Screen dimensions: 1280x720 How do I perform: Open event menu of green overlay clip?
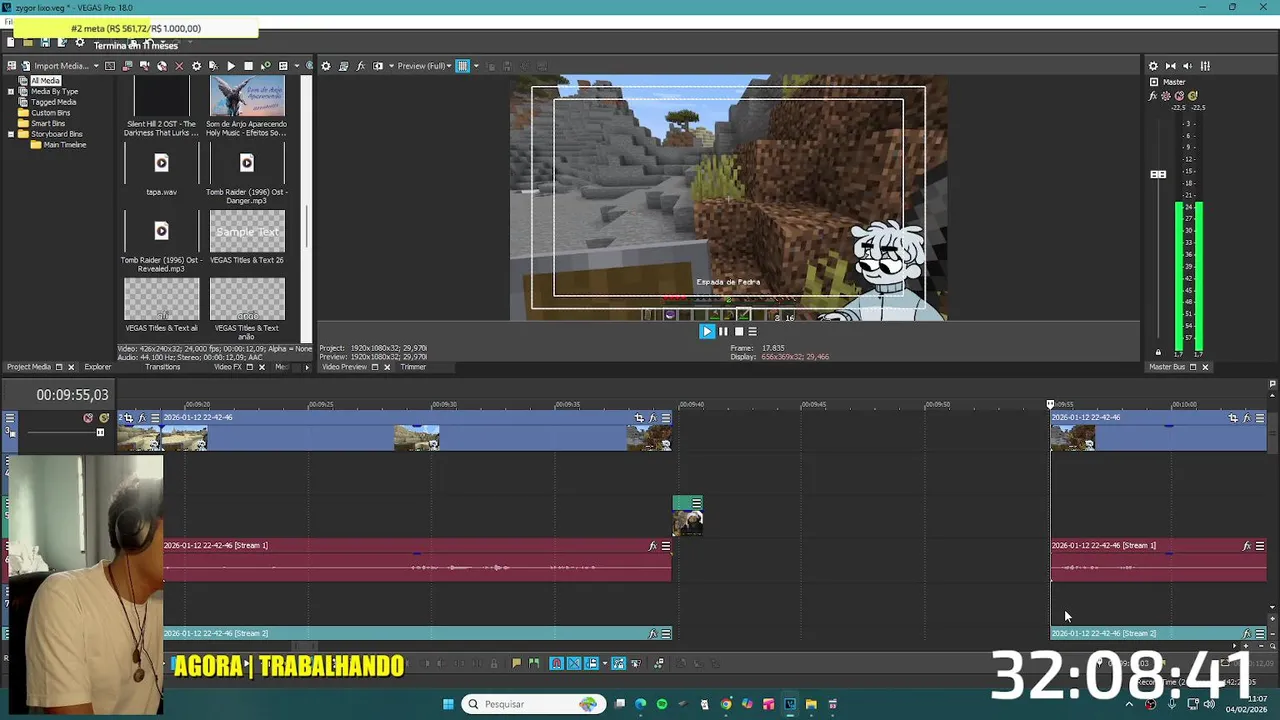point(697,503)
